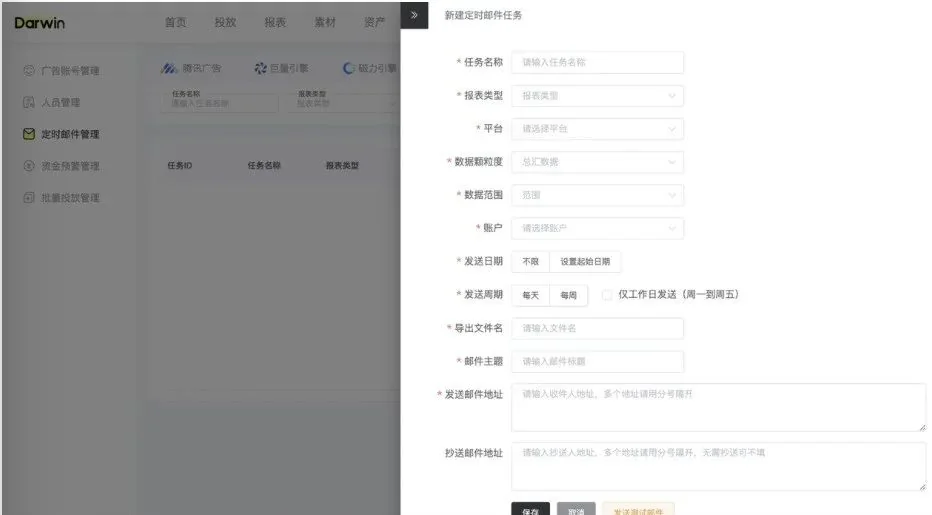Switch to the 巨量引擎 tab
The image size is (932, 515).
[281, 68]
